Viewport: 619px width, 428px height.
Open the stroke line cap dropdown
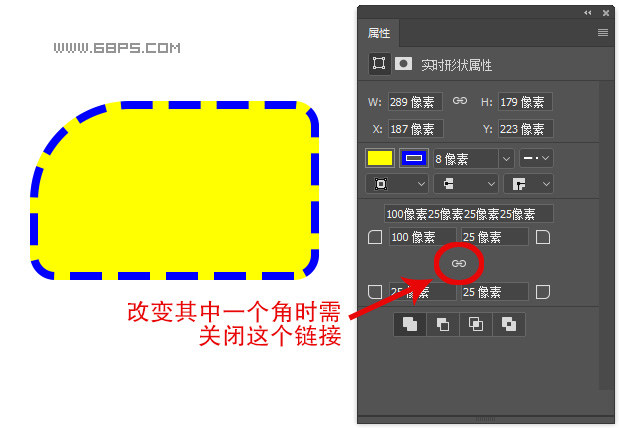466,184
